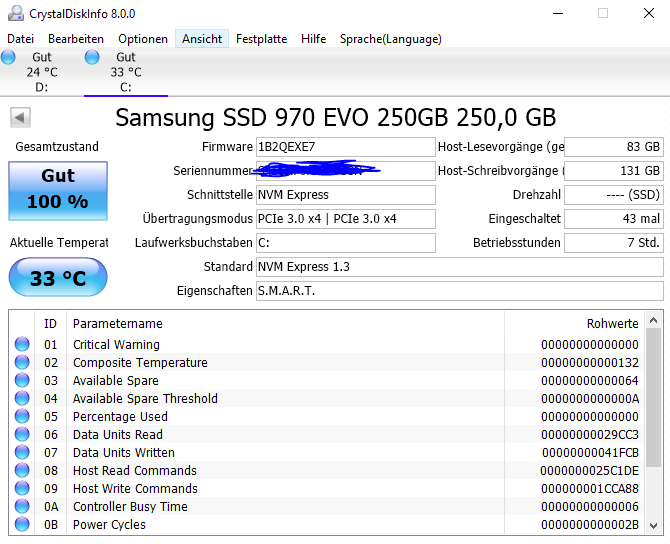The image size is (670, 544).
Task: Click status orb of Percentage Used row
Action: click(22, 416)
